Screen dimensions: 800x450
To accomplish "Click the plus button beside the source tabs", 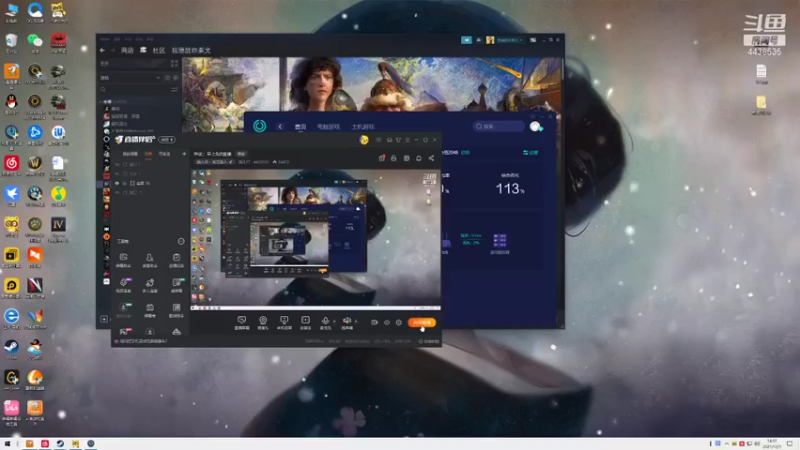I will tap(184, 154).
